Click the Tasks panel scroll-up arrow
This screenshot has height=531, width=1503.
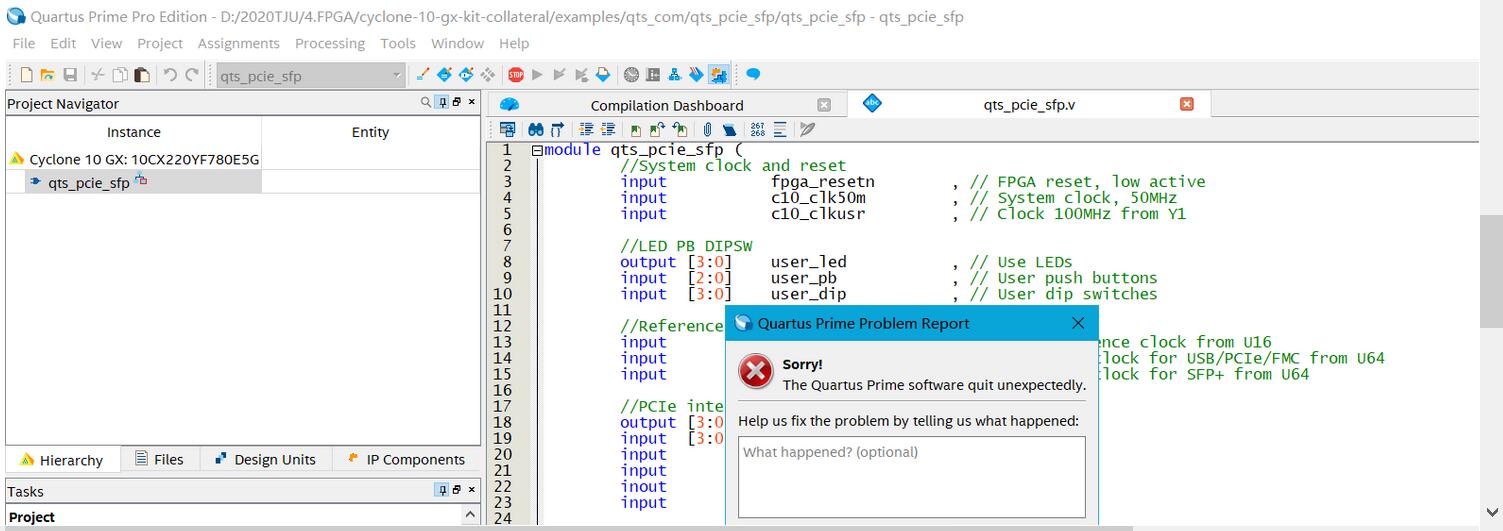471,514
